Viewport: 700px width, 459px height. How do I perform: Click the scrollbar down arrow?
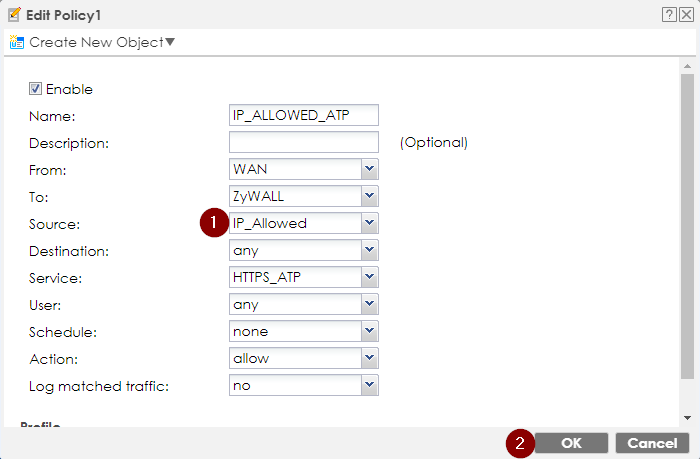pyautogui.click(x=686, y=417)
